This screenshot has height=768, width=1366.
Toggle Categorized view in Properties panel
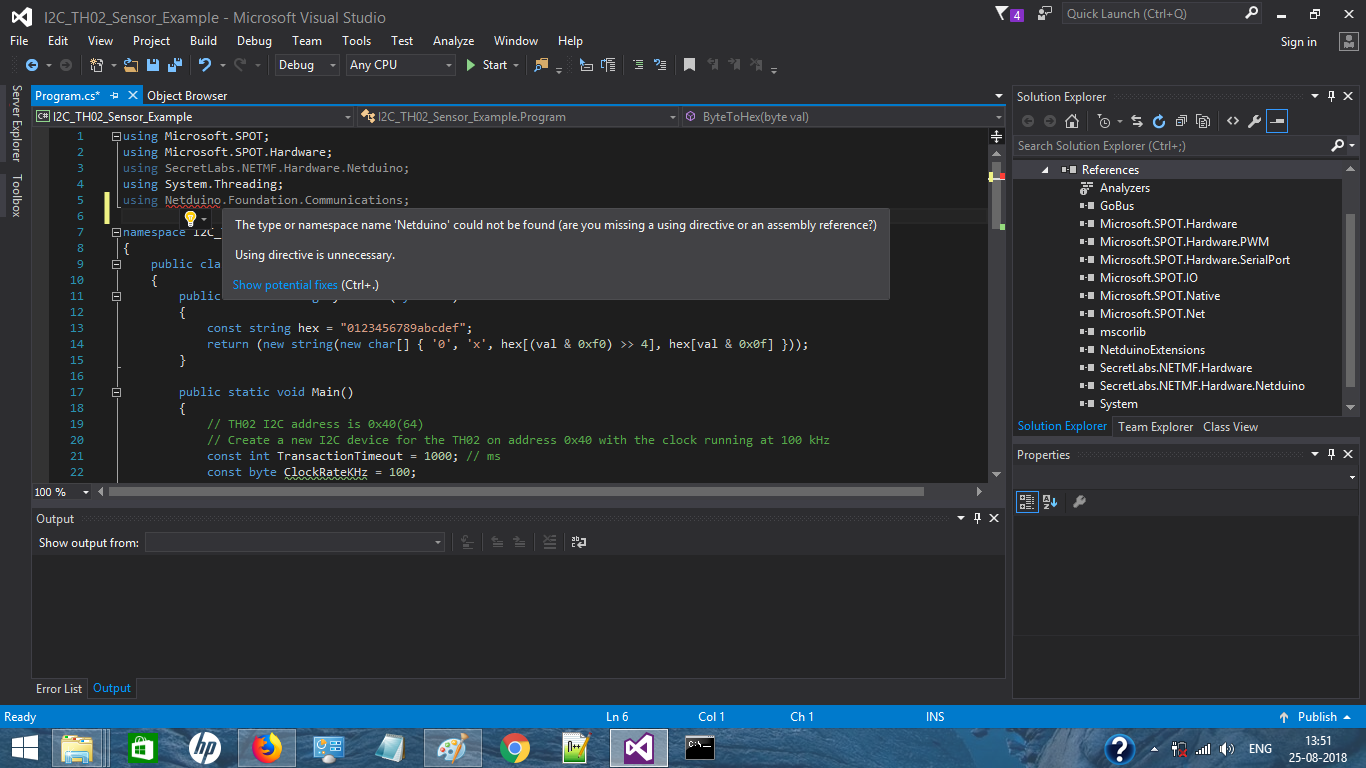click(1027, 502)
